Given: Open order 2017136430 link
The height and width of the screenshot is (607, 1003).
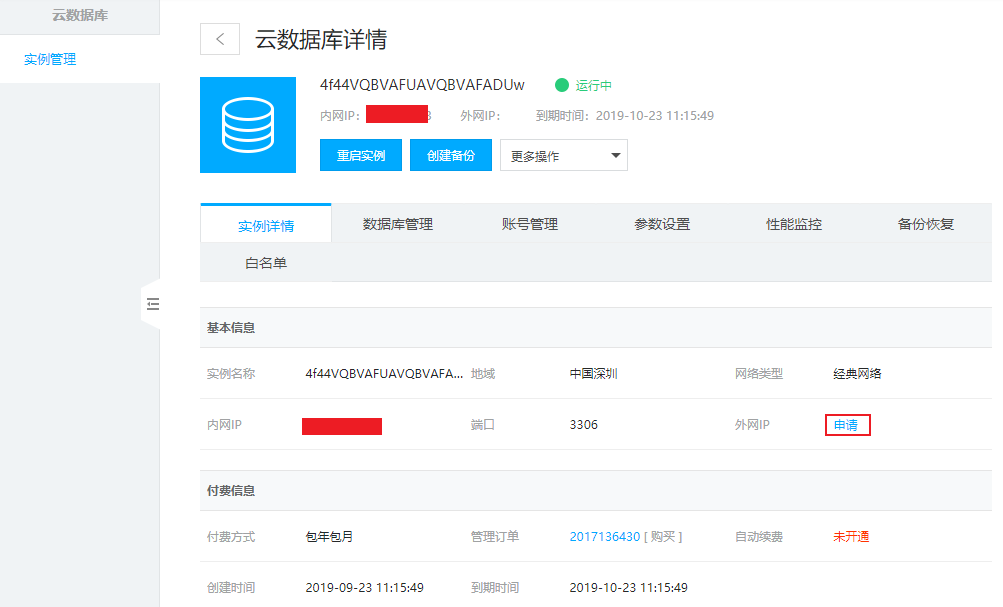Looking at the screenshot, I should pyautogui.click(x=604, y=537).
